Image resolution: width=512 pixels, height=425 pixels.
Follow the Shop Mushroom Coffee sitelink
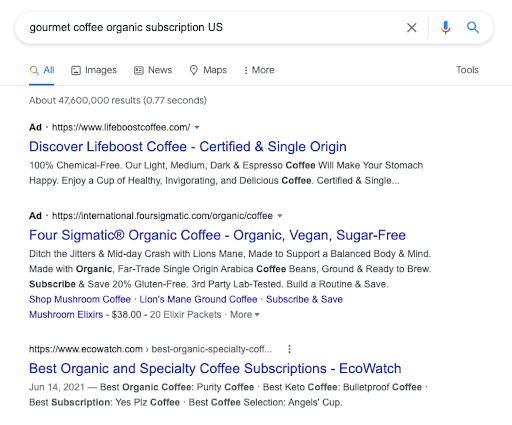(x=80, y=299)
